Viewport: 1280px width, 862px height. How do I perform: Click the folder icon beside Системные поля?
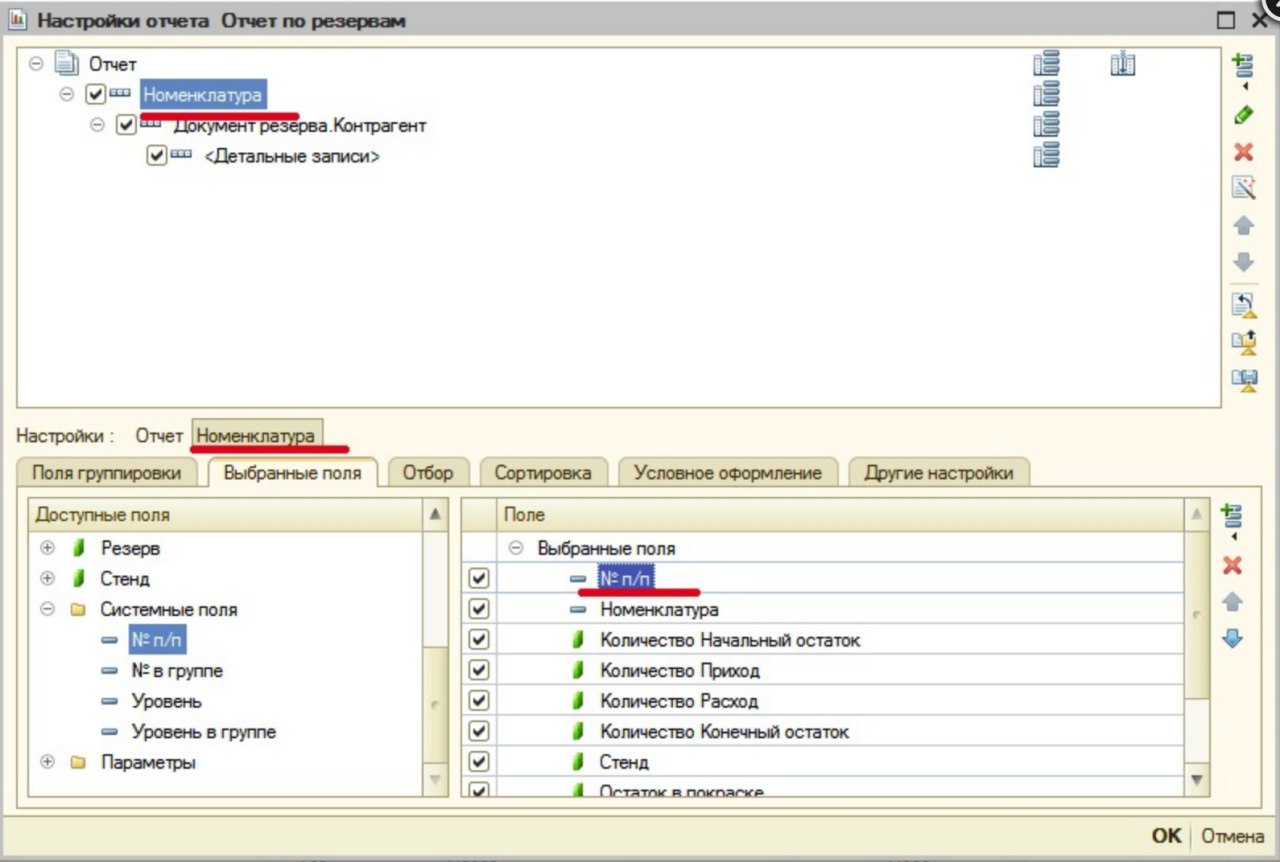pos(78,609)
